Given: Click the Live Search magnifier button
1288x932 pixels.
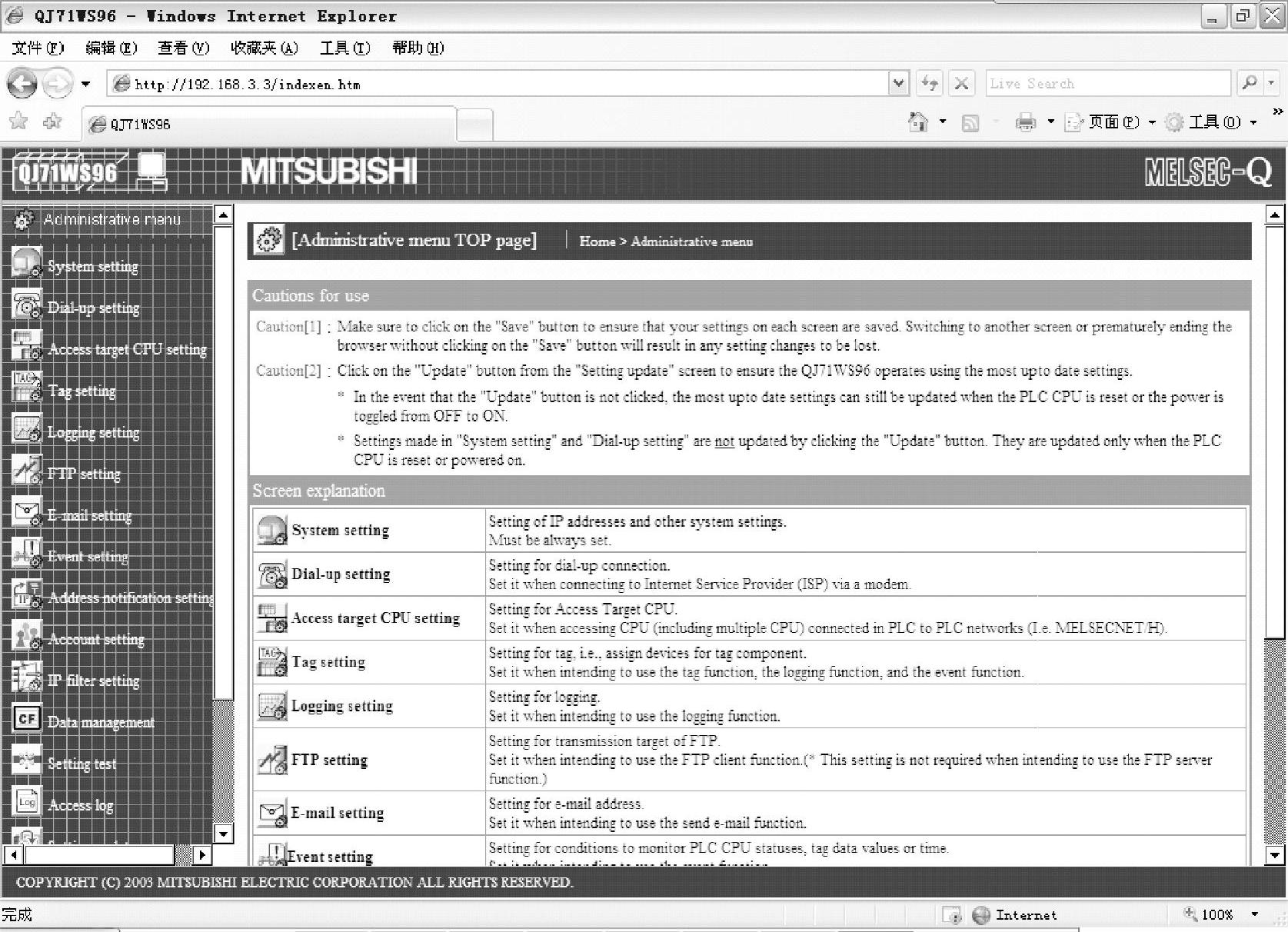Looking at the screenshot, I should pyautogui.click(x=1250, y=83).
